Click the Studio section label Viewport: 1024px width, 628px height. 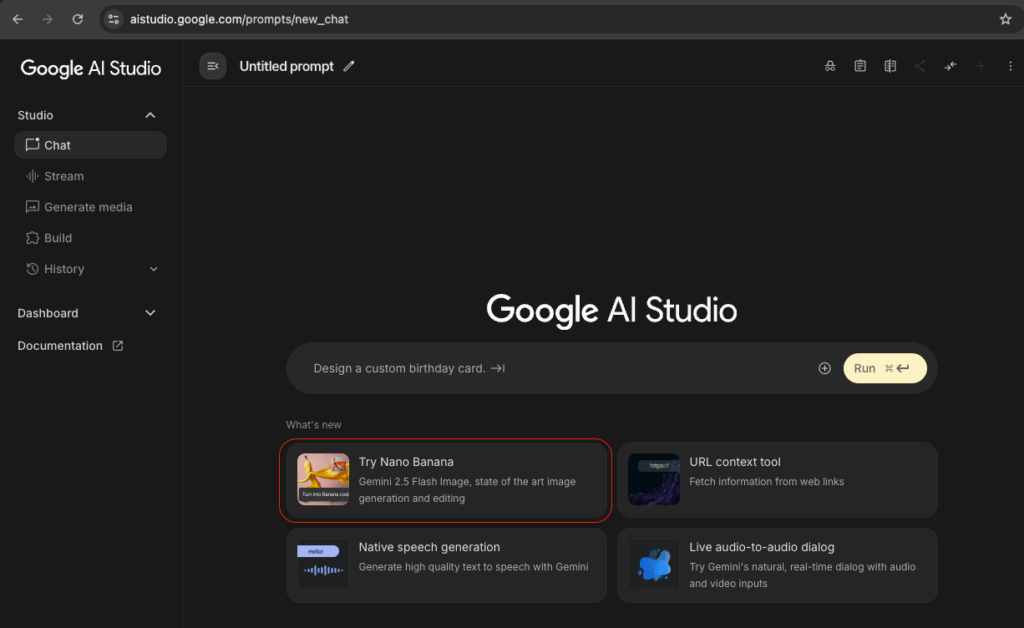tap(35, 115)
